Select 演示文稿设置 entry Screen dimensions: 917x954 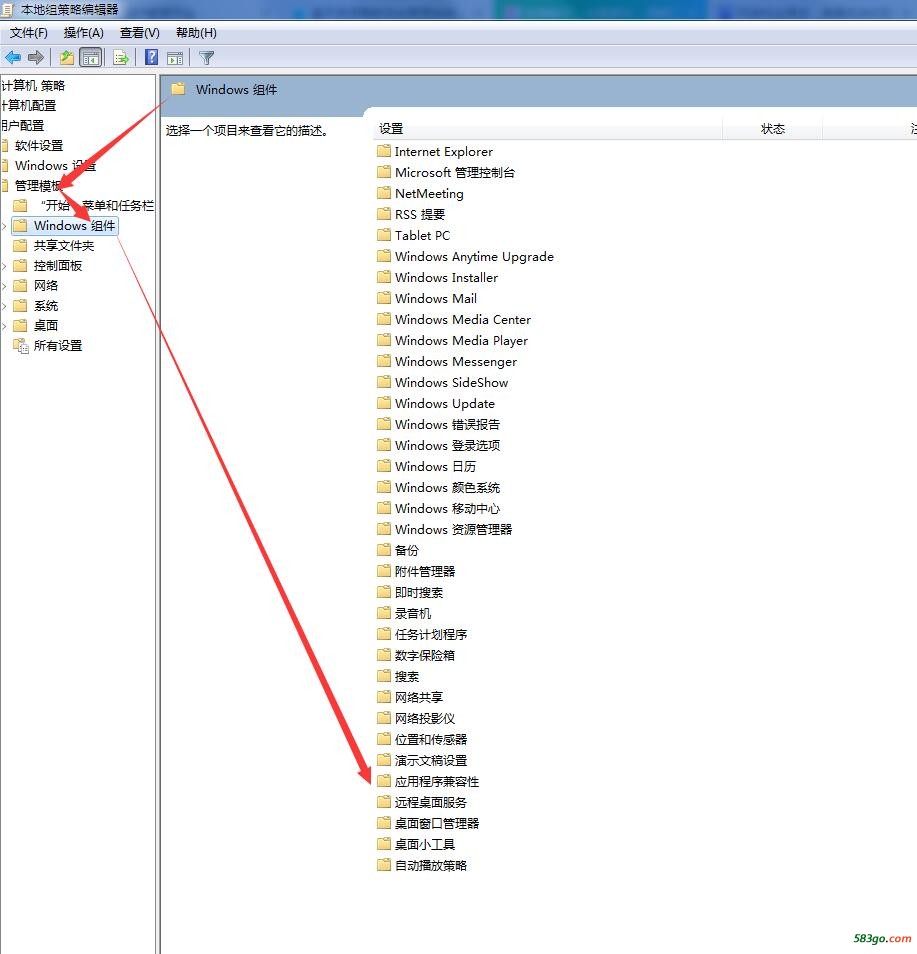click(431, 760)
